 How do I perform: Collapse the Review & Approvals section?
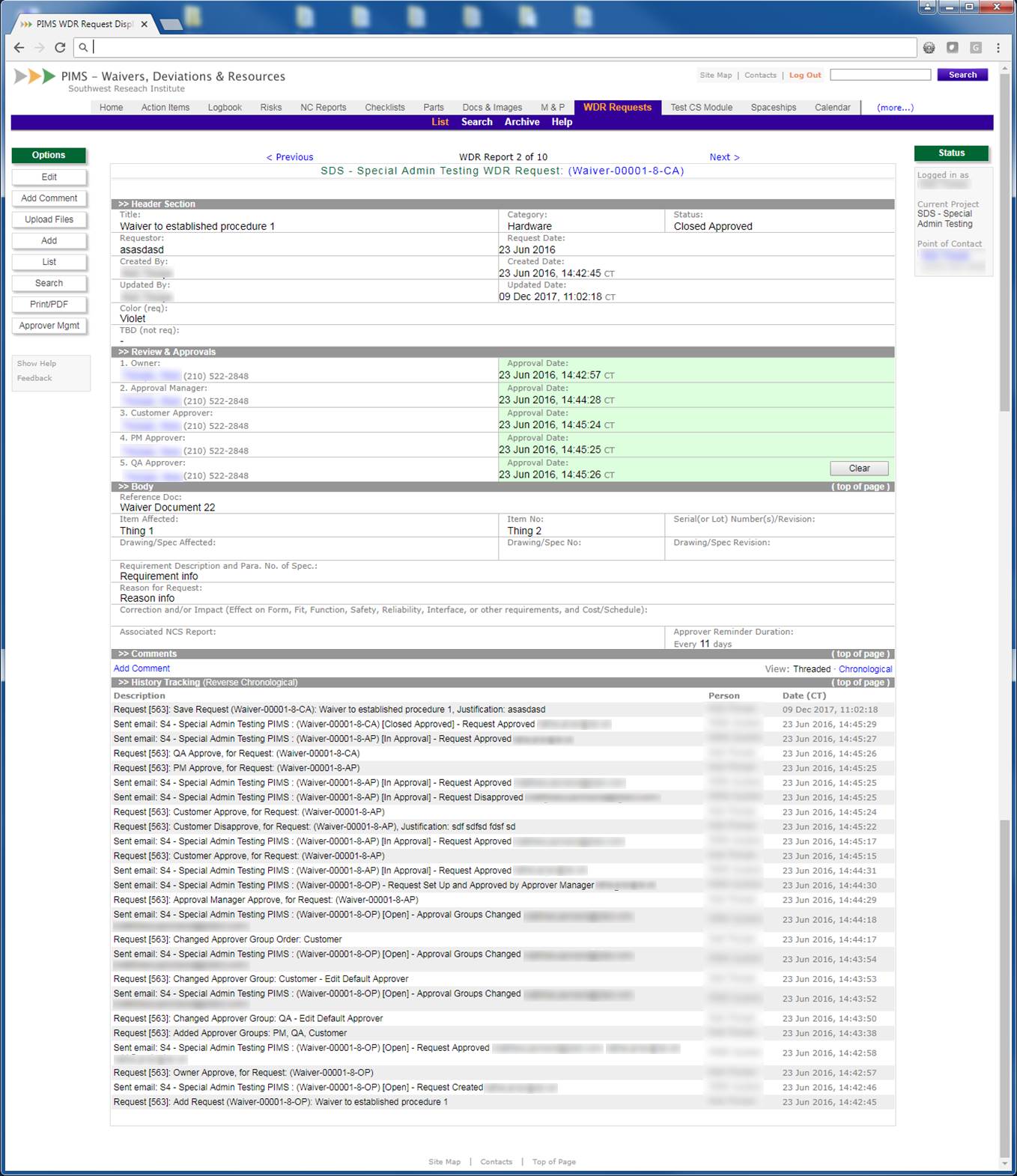(x=166, y=352)
